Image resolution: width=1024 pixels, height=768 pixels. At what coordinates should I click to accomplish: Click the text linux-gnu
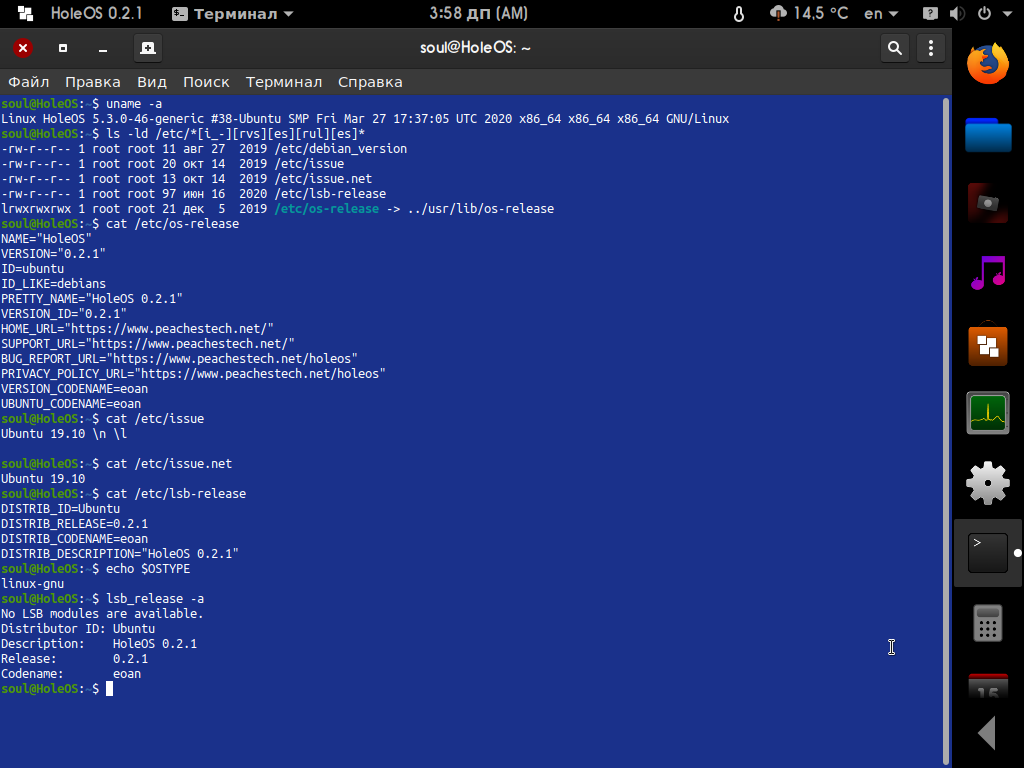[33, 584]
